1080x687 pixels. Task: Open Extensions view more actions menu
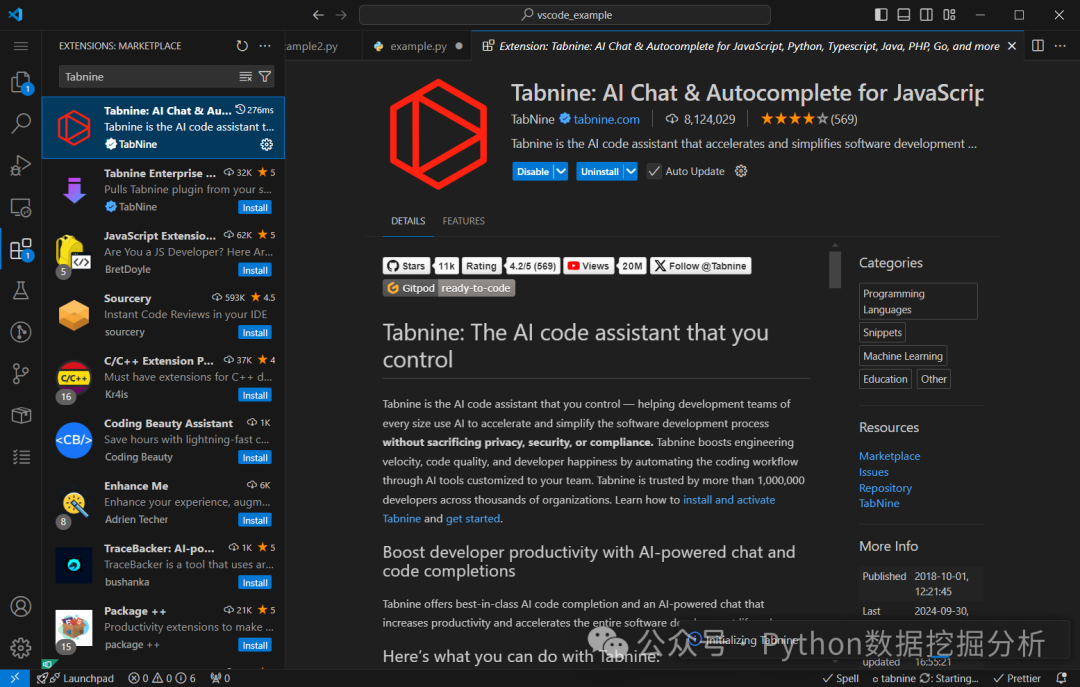[265, 45]
